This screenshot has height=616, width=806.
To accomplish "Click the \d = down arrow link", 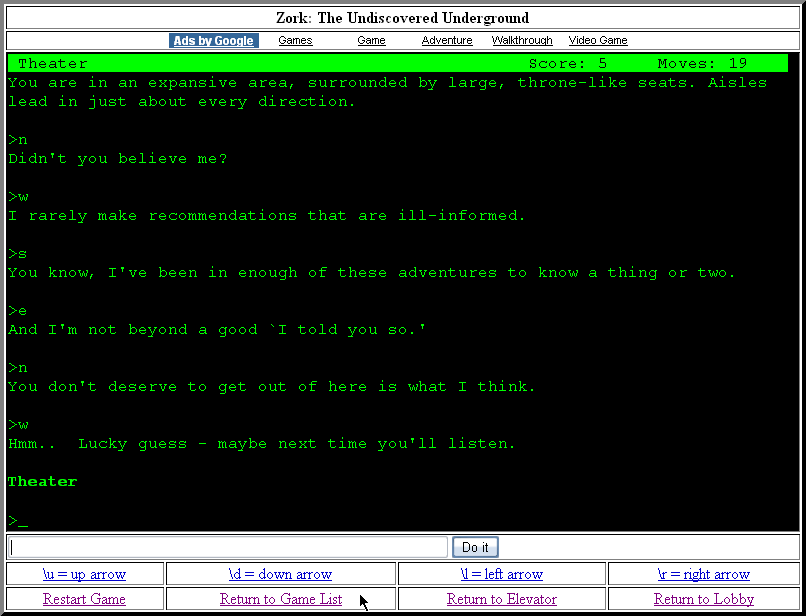I will coord(280,574).
